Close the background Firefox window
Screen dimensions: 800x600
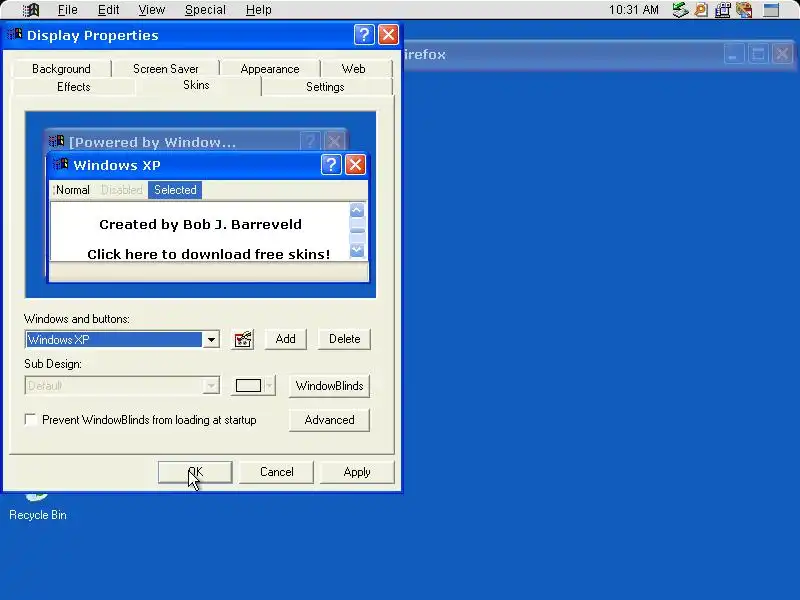[x=782, y=54]
